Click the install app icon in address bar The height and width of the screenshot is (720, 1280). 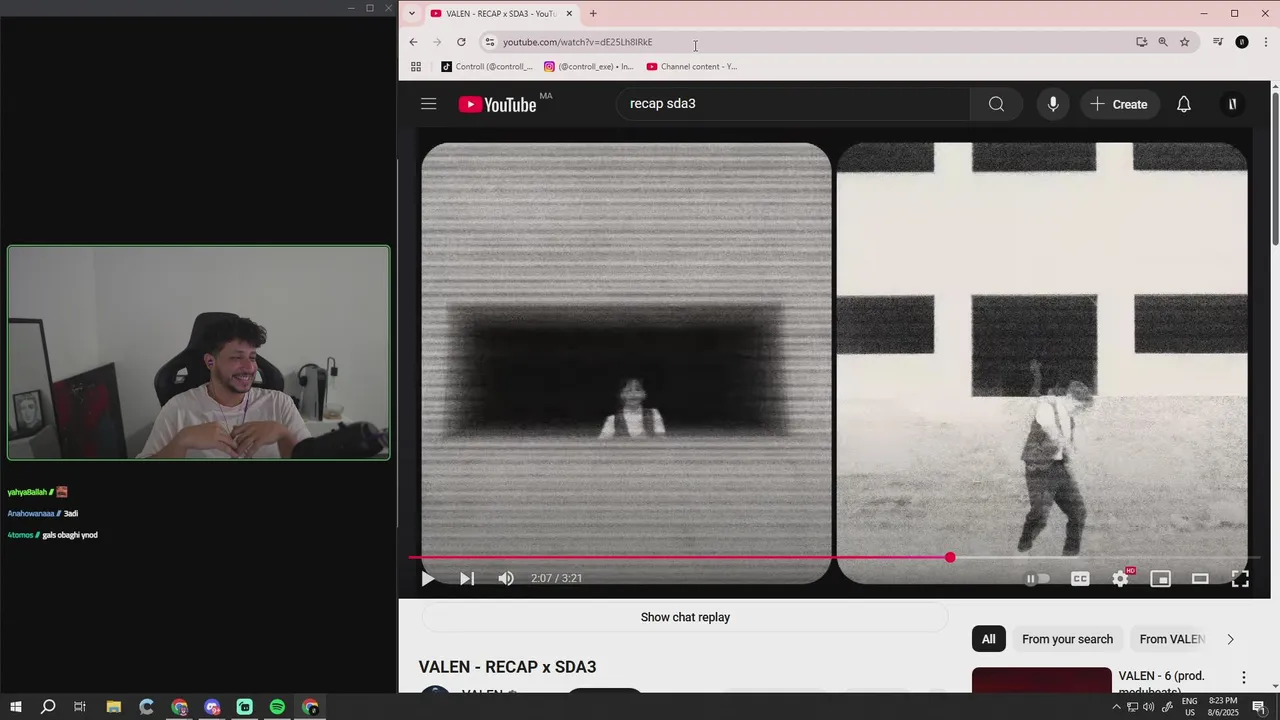click(1141, 42)
